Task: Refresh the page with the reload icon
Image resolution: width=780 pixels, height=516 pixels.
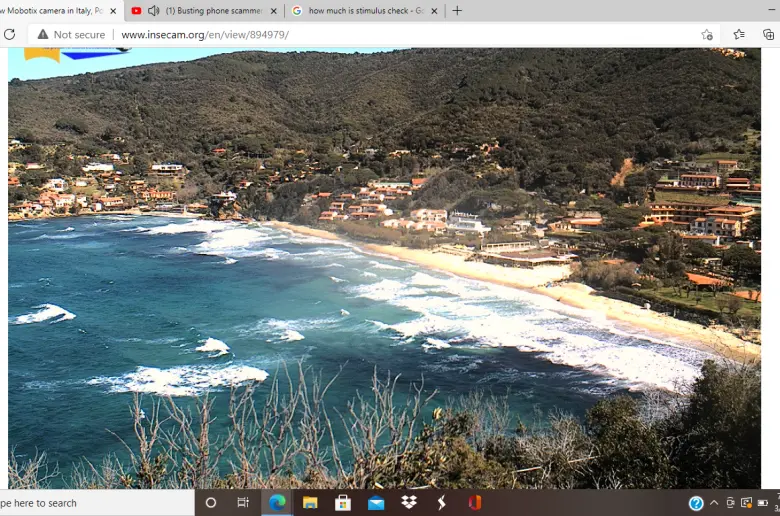Action: point(10,34)
